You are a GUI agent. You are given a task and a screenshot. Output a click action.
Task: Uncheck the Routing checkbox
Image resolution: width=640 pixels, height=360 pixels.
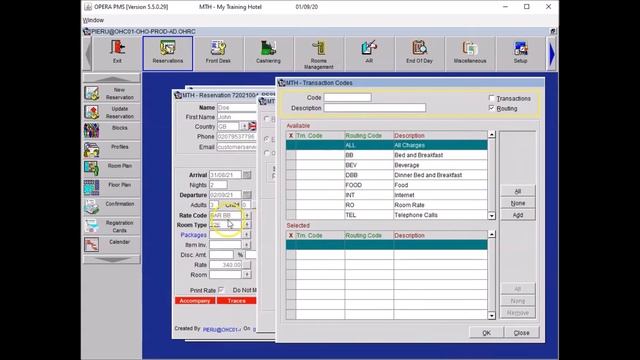point(491,108)
